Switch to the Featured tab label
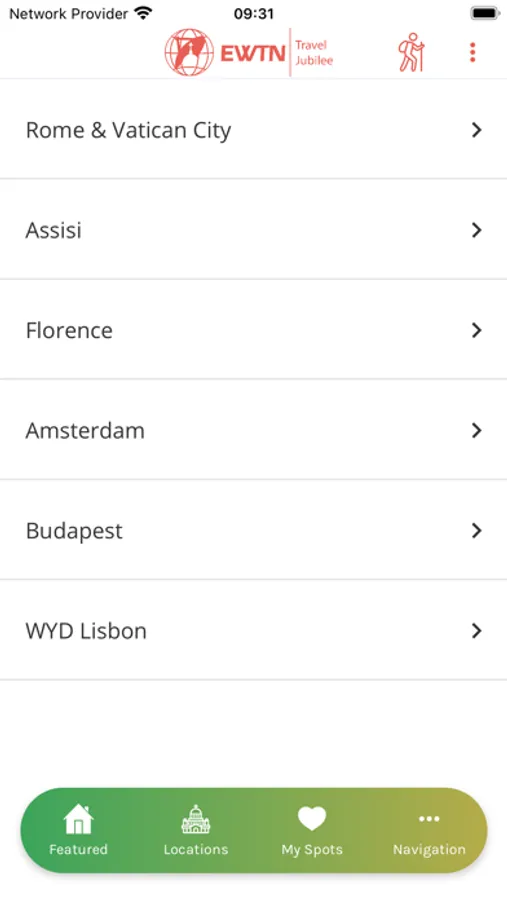Viewport: 507px width, 900px height. point(78,849)
